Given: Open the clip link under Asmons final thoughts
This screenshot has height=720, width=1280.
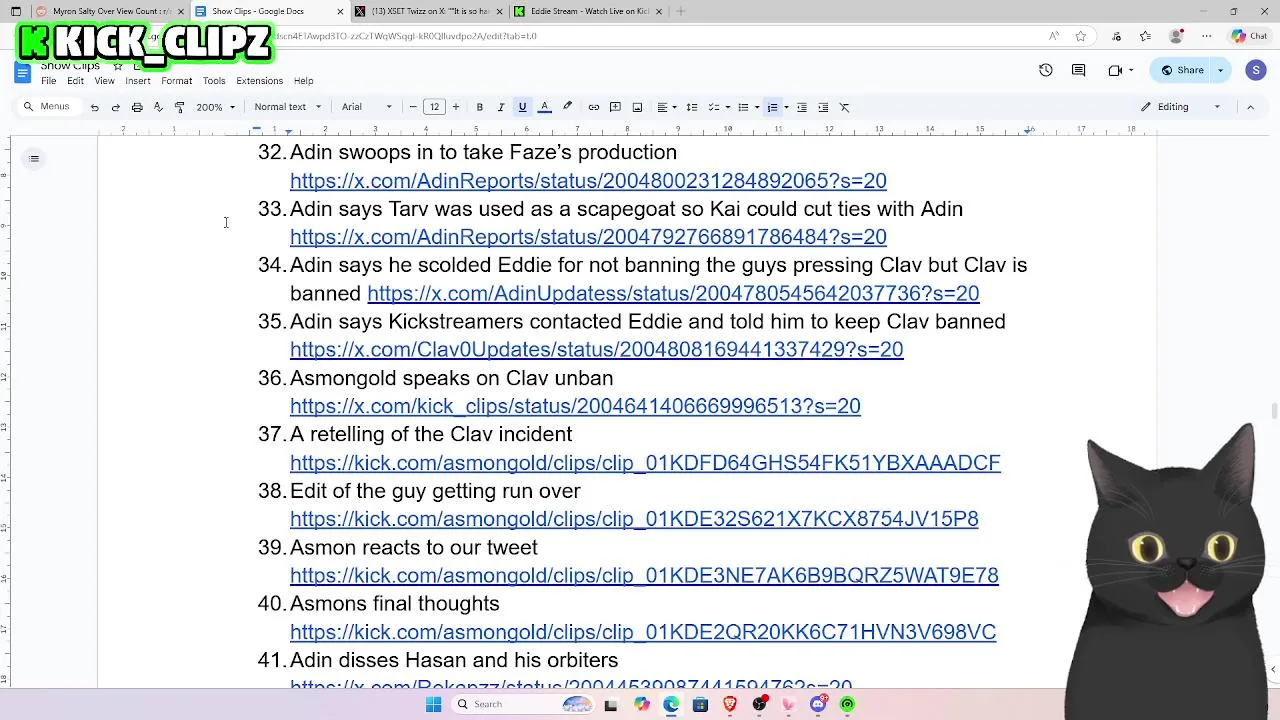Looking at the screenshot, I should tap(643, 631).
